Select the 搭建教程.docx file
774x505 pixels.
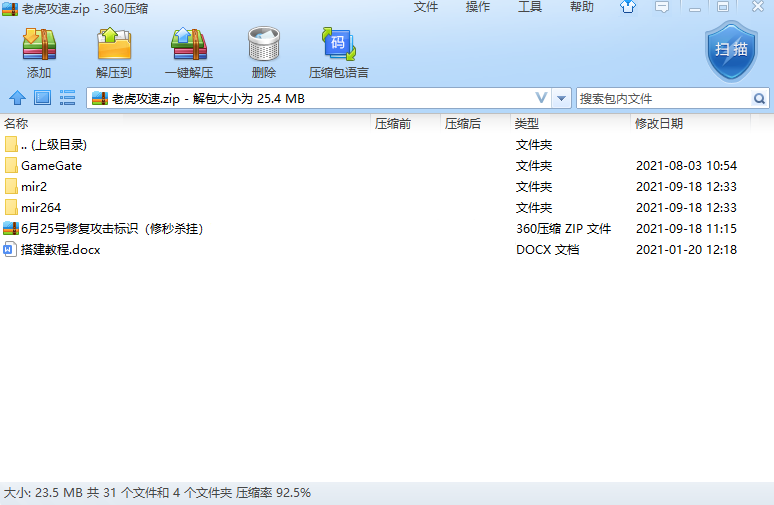pos(60,250)
